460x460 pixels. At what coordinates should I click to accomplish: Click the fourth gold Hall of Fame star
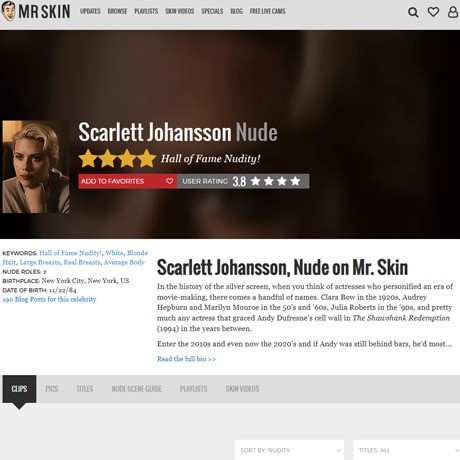point(147,158)
